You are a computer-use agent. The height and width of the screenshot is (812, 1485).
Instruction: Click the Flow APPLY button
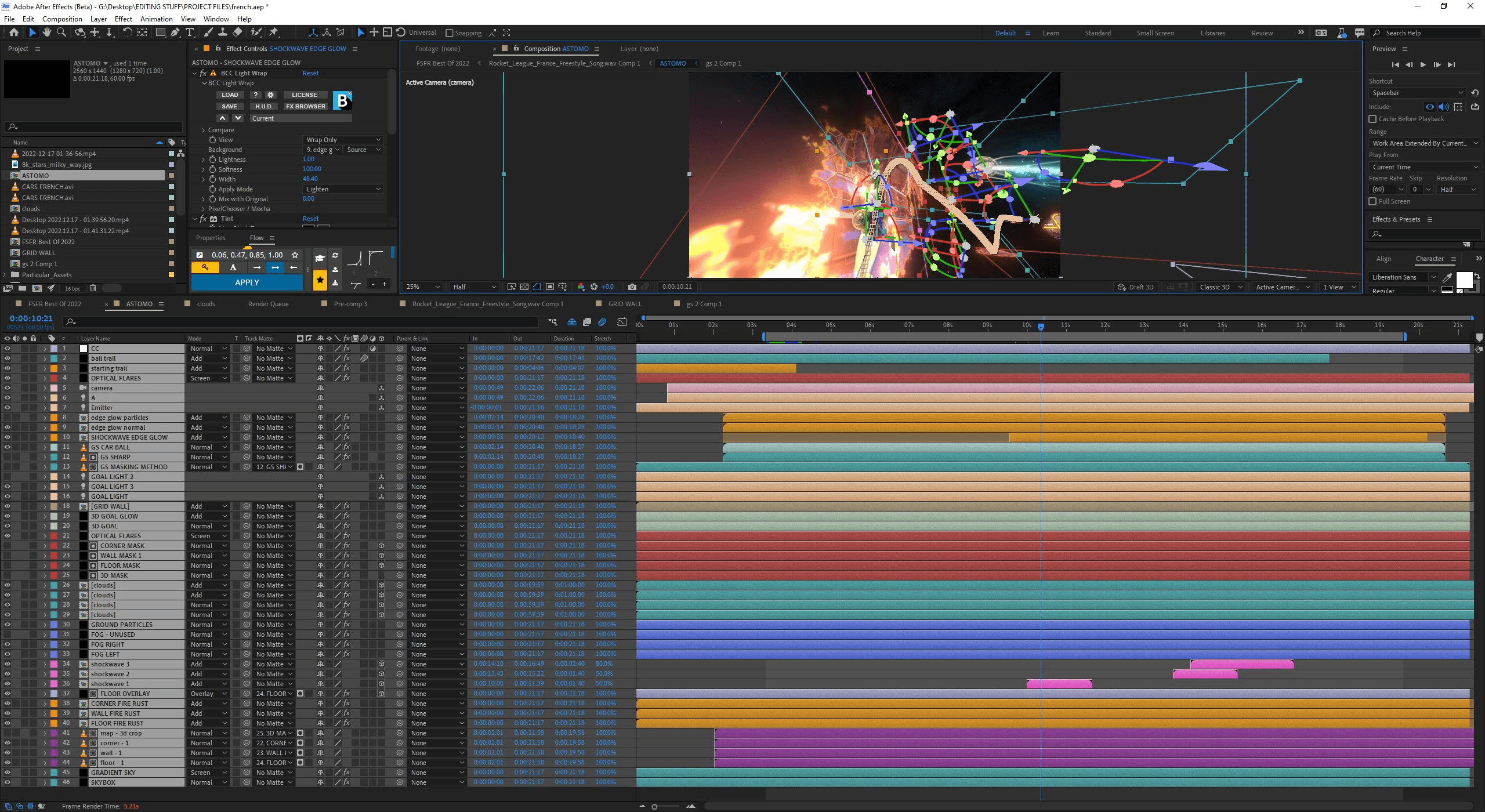point(247,282)
